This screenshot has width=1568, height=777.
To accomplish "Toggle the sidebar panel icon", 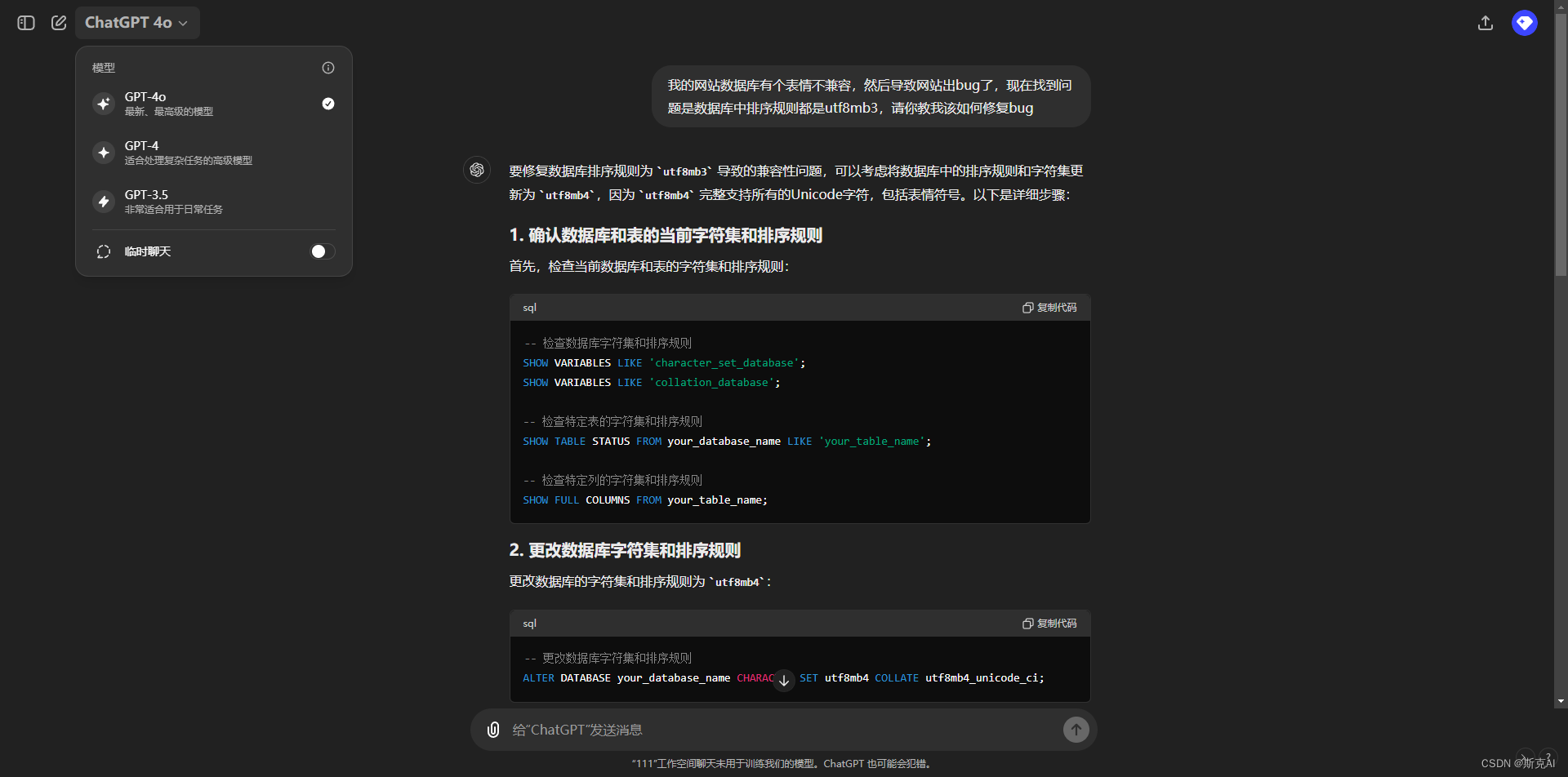I will tap(26, 23).
